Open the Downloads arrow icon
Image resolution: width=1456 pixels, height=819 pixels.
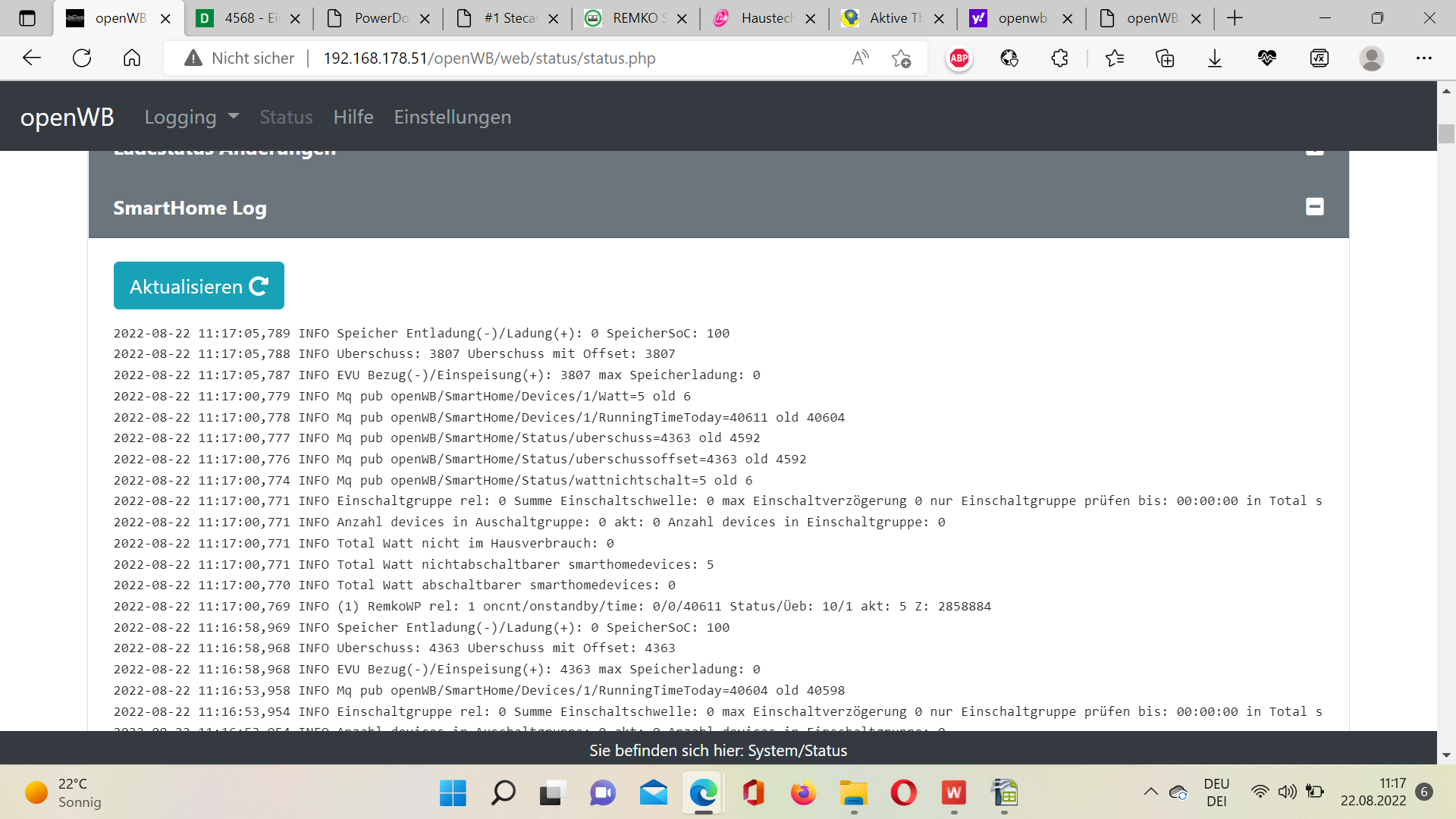pos(1215,58)
